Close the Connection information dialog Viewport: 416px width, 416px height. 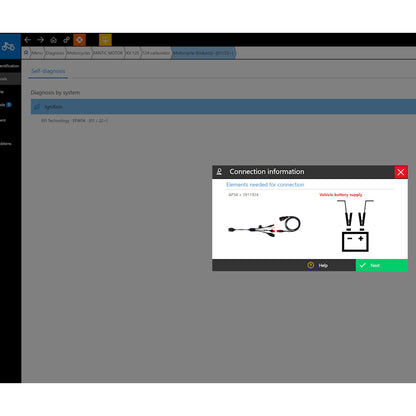[x=401, y=172]
